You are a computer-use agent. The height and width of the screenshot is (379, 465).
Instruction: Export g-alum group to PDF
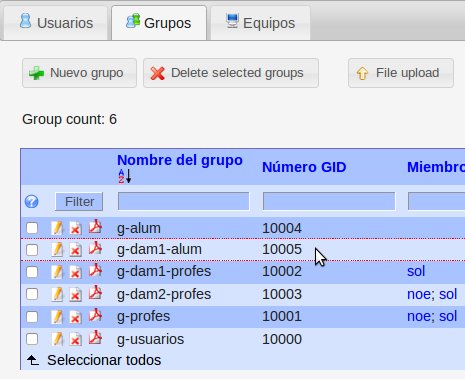point(95,227)
